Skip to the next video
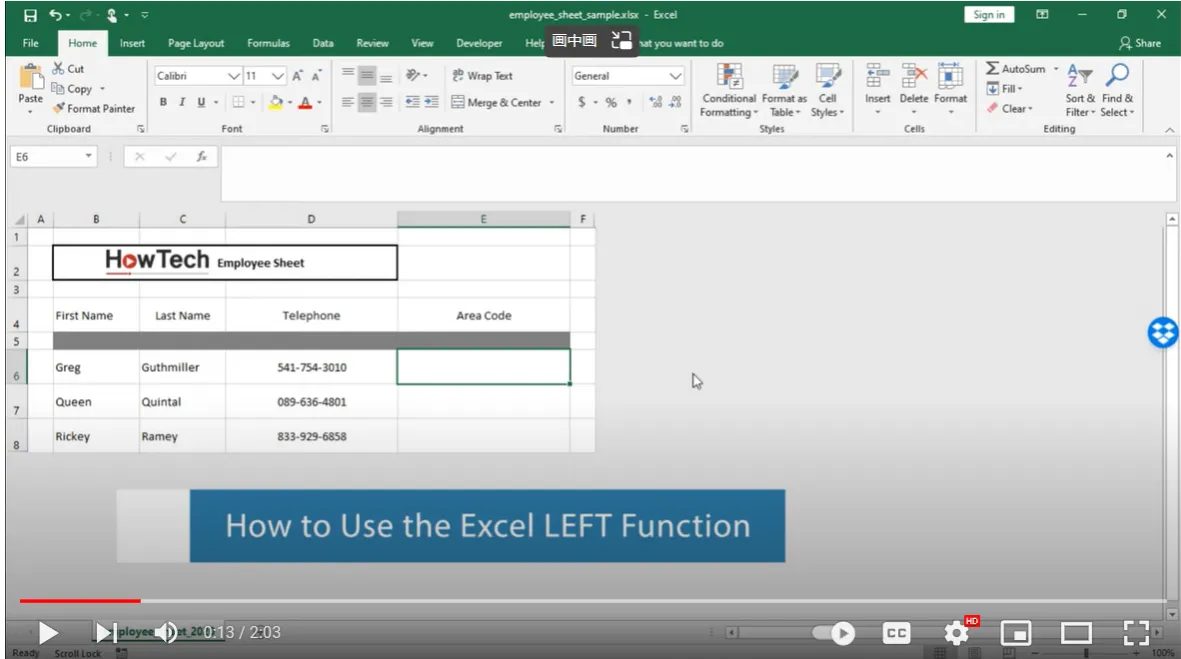 105,633
